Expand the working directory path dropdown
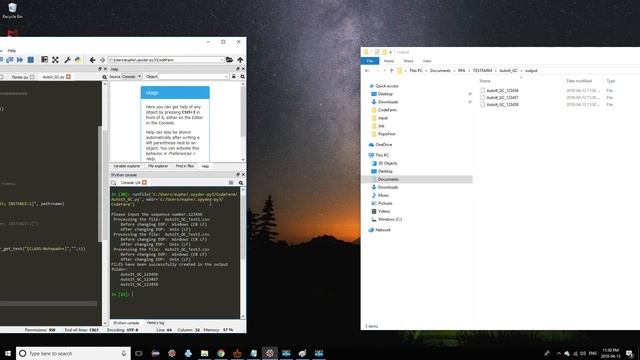 pos(221,60)
